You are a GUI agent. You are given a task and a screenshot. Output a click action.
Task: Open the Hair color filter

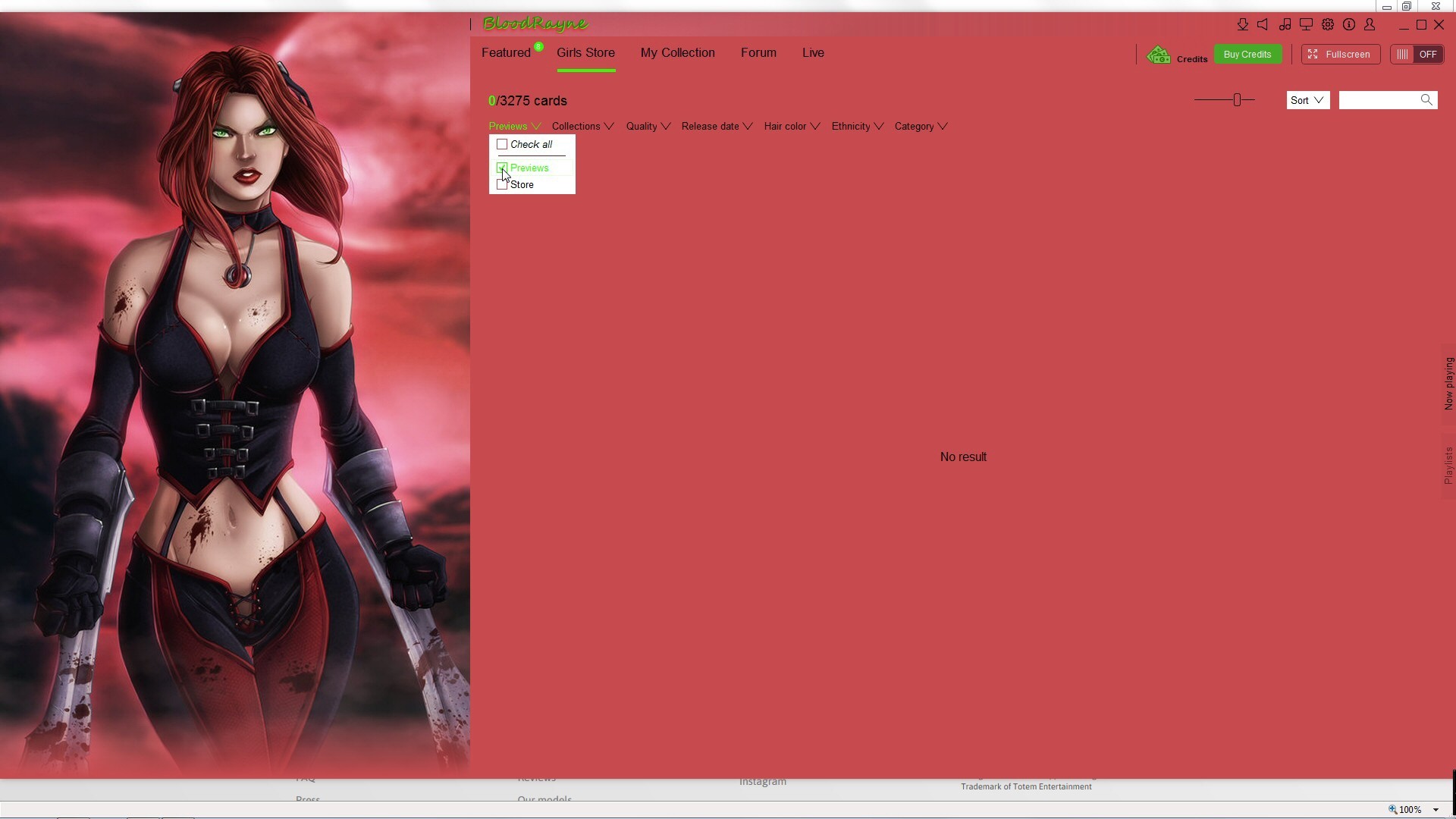tap(792, 127)
